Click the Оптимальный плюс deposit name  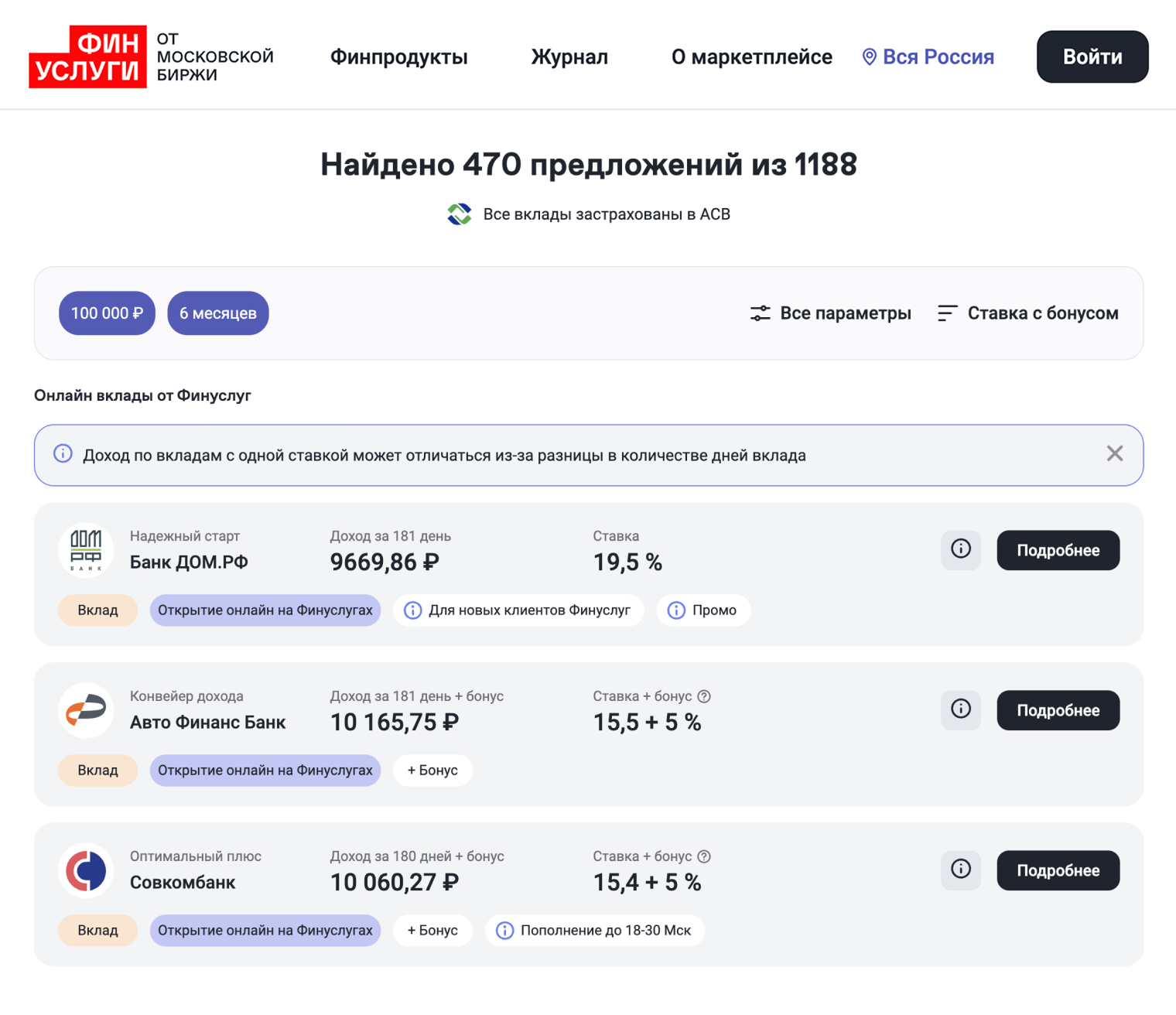196,856
